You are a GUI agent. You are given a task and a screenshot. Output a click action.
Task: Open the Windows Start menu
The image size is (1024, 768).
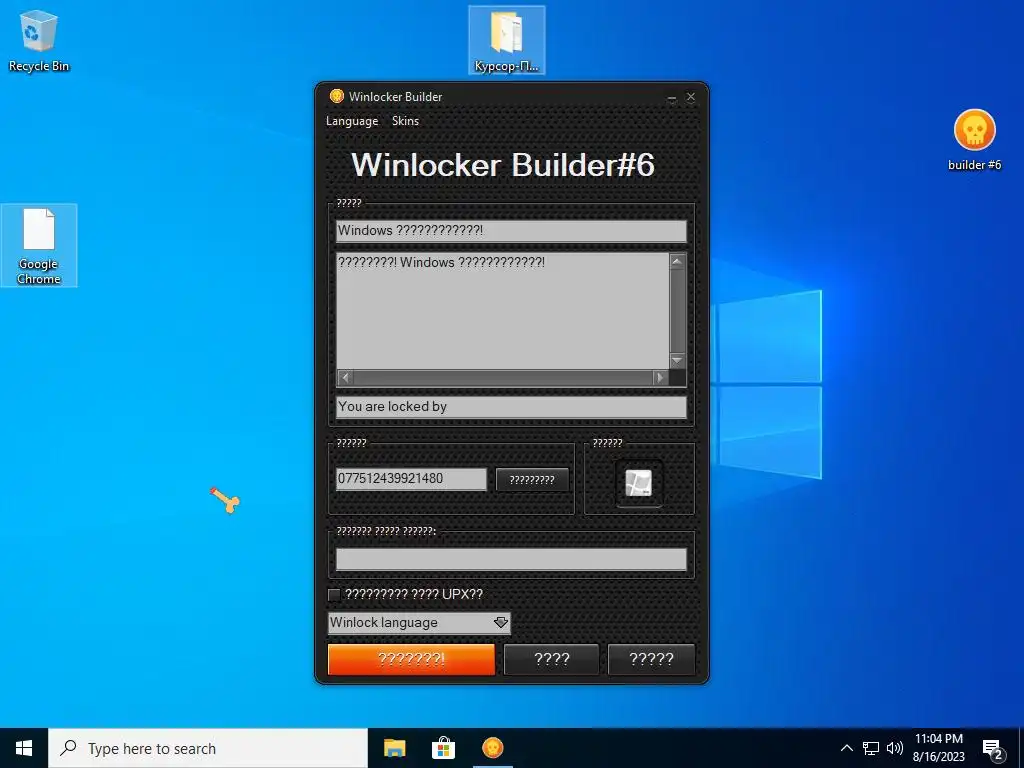24,748
